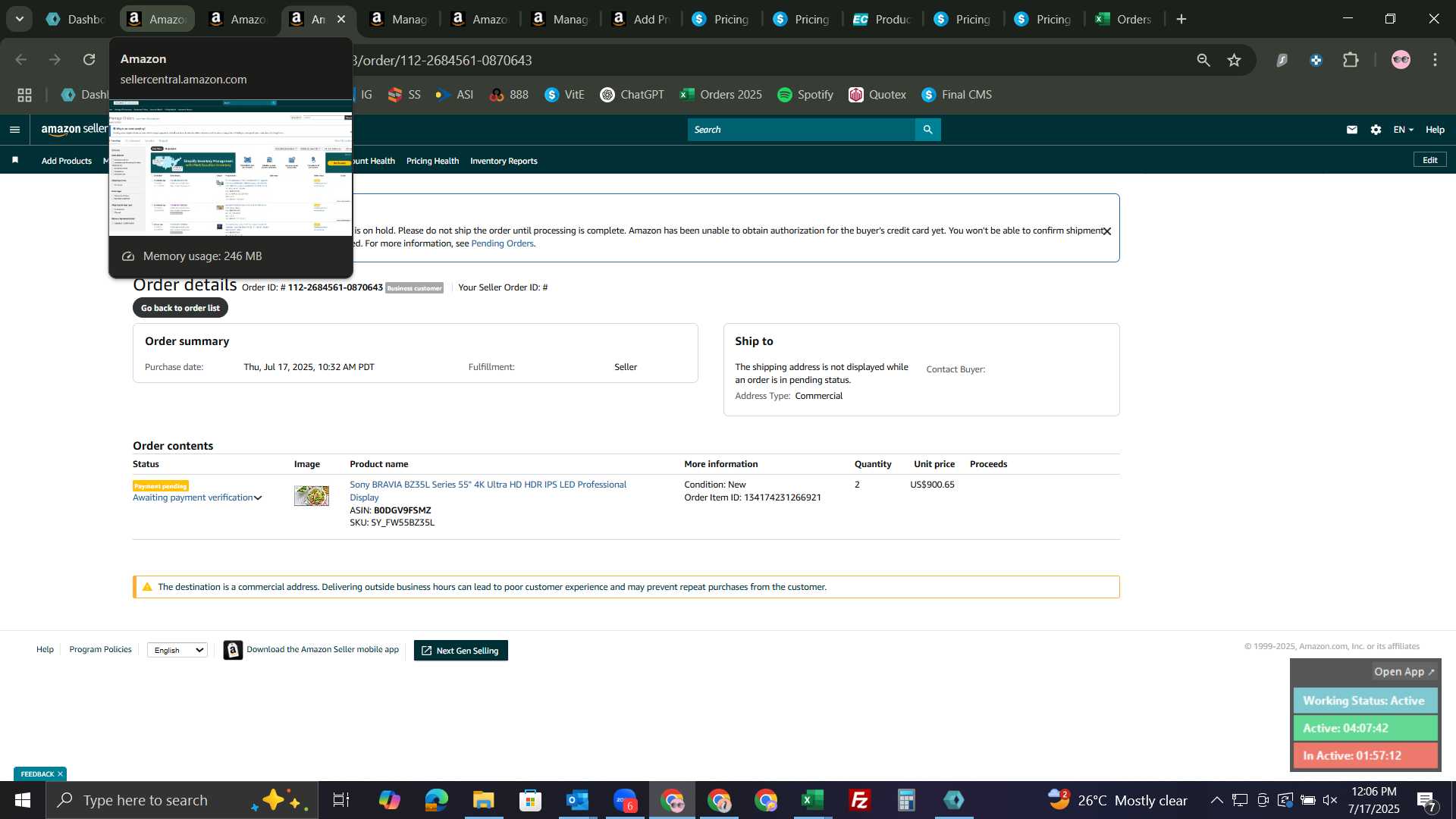This screenshot has height=819, width=1456.
Task: Click the Amazon Seller Central logo
Action: pyautogui.click(x=74, y=130)
